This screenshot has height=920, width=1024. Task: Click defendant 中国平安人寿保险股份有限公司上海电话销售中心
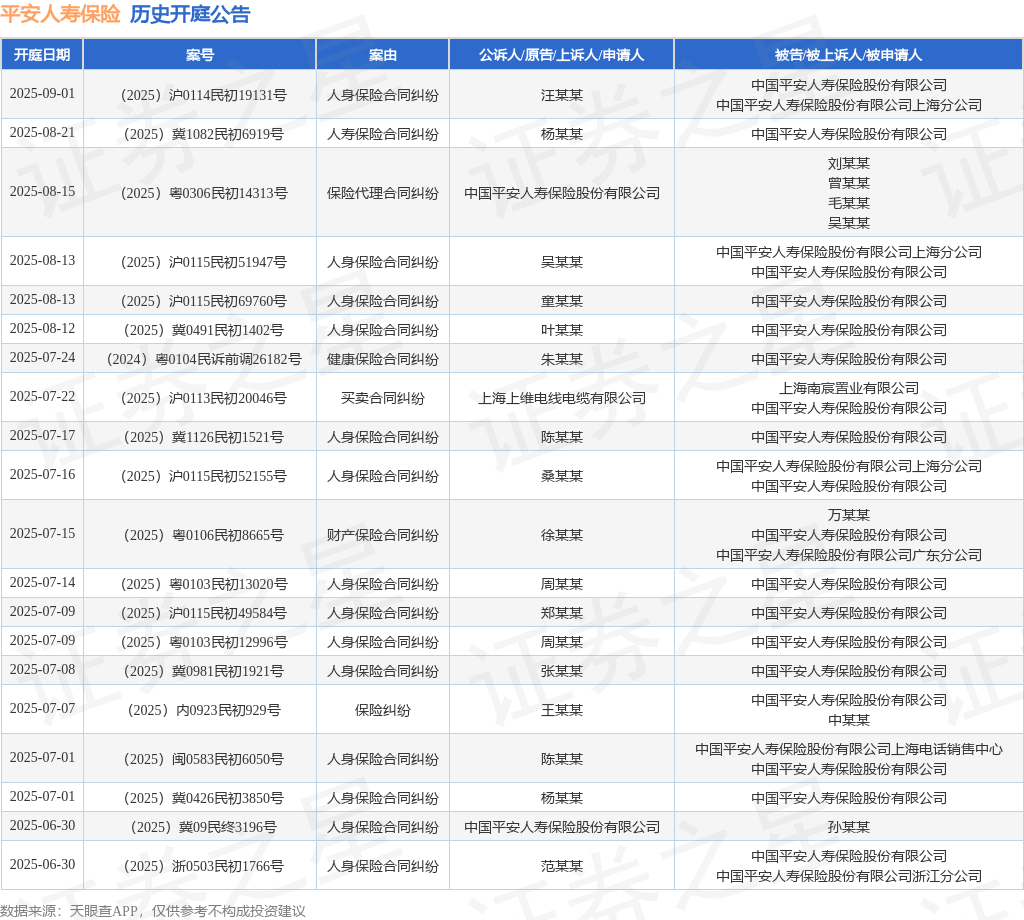848,749
